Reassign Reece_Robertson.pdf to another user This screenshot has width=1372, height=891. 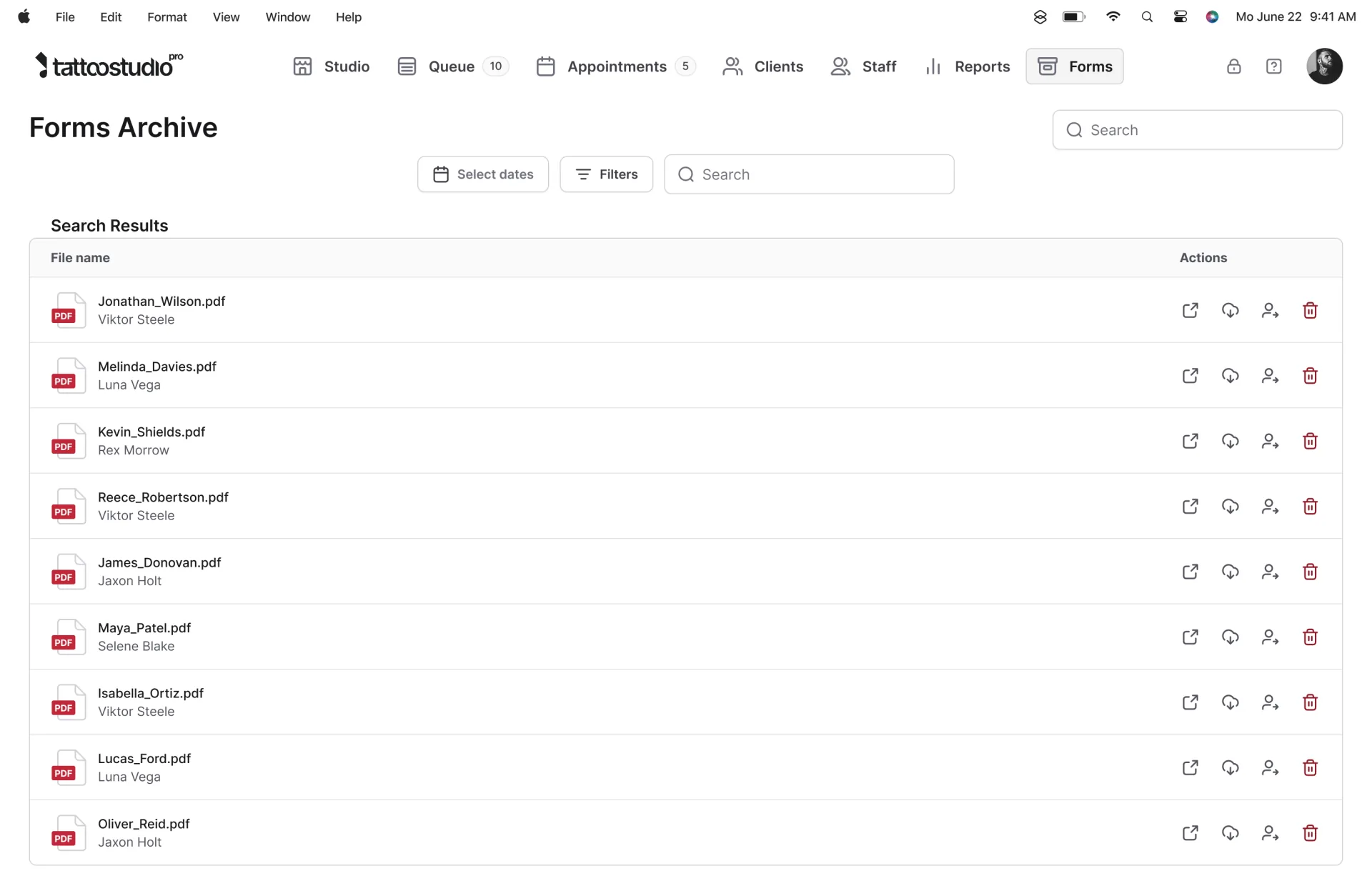[1270, 507]
